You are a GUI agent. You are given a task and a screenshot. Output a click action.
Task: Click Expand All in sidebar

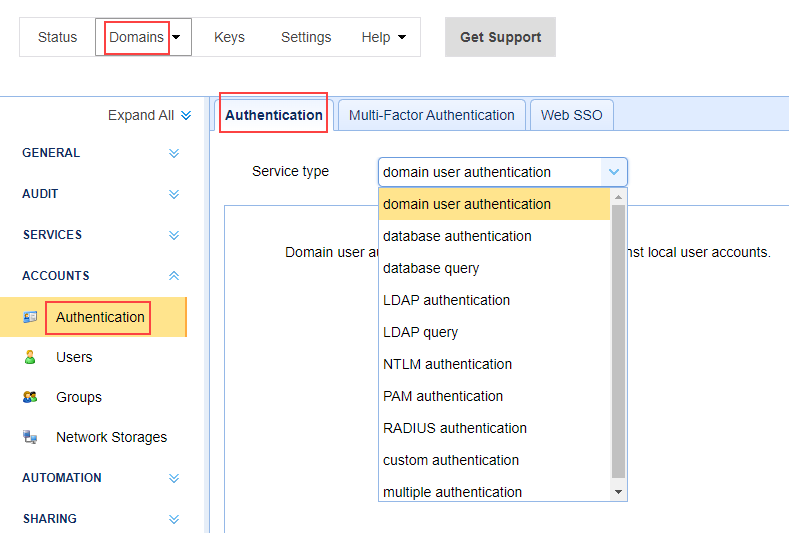(x=149, y=115)
